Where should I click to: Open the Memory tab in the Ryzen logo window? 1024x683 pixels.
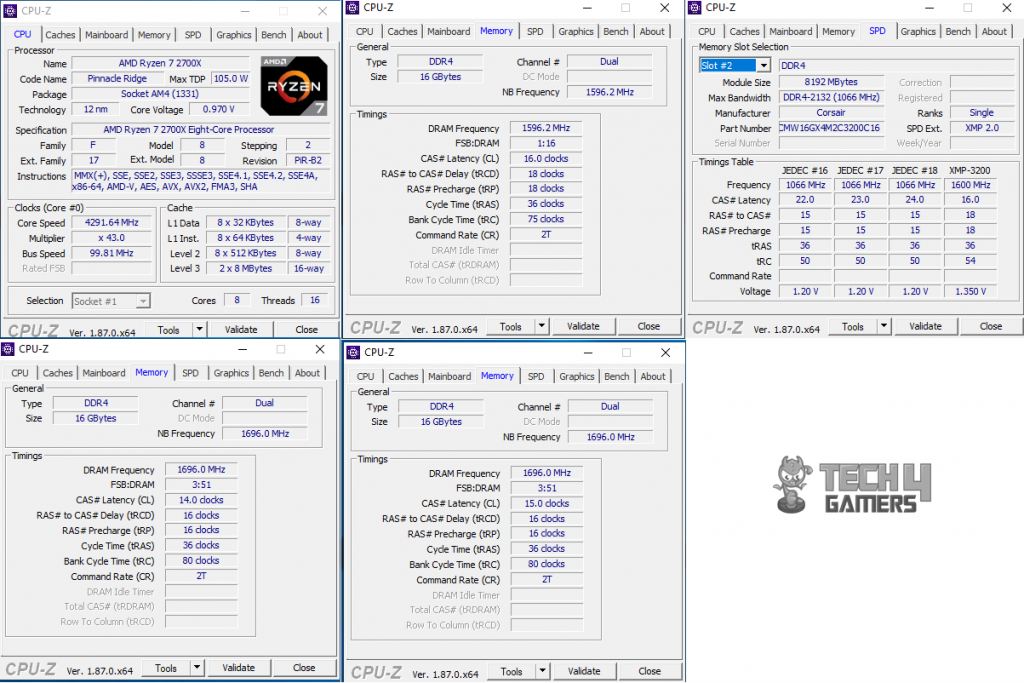coord(154,35)
